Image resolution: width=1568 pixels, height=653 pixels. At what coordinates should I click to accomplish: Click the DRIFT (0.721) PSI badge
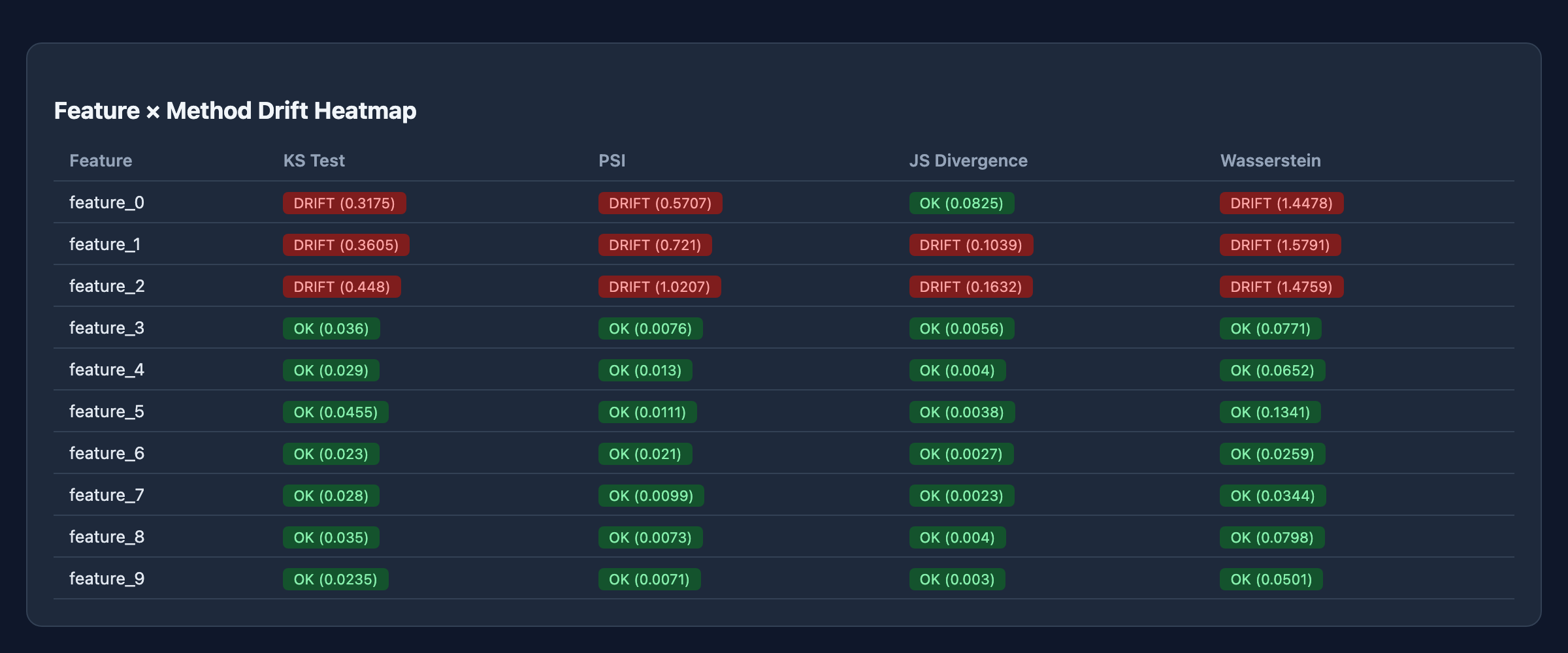(655, 245)
